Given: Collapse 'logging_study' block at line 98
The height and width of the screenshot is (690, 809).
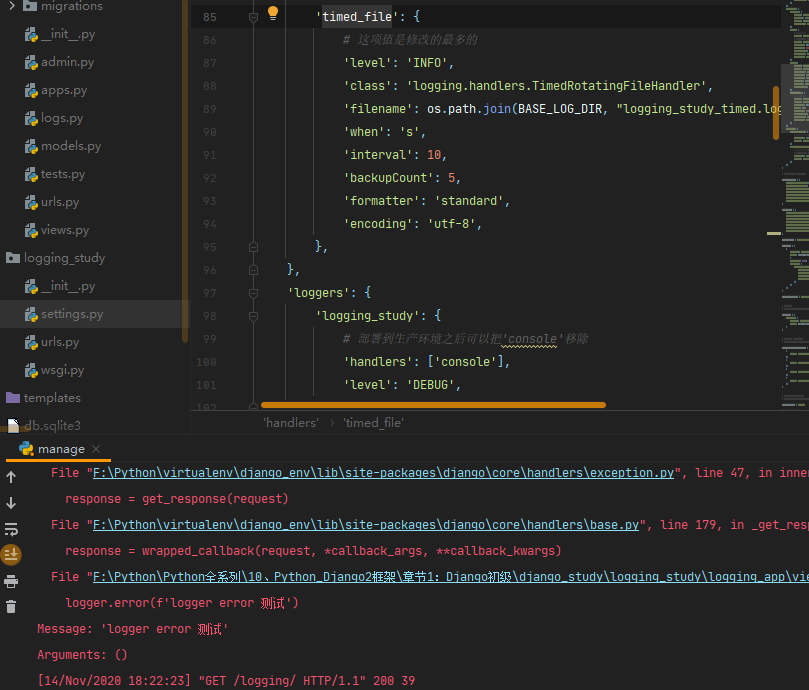Looking at the screenshot, I should point(253,316).
